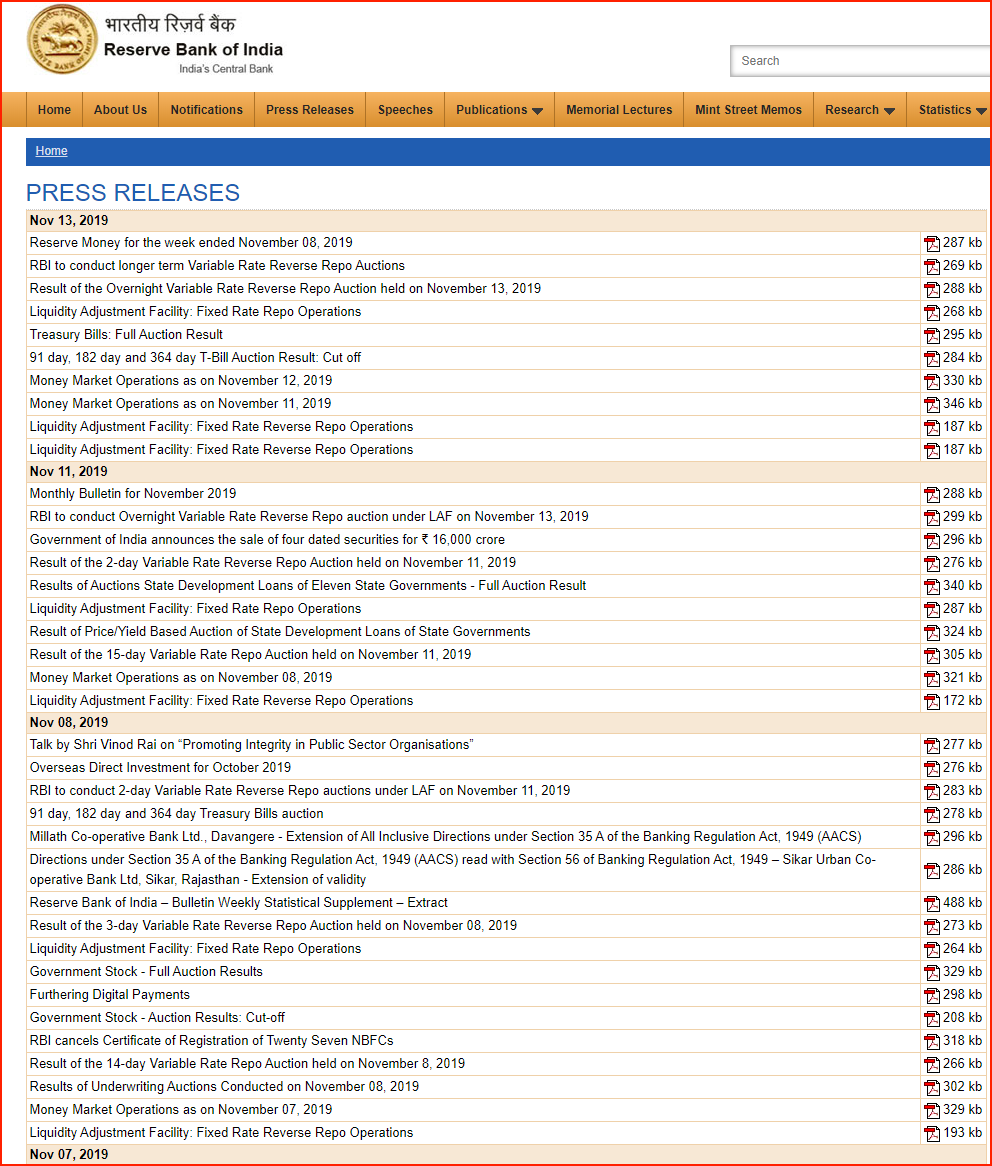Open PDF for 15-day Variable Rate Repo Auction result
This screenshot has height=1166, width=992.
click(932, 656)
